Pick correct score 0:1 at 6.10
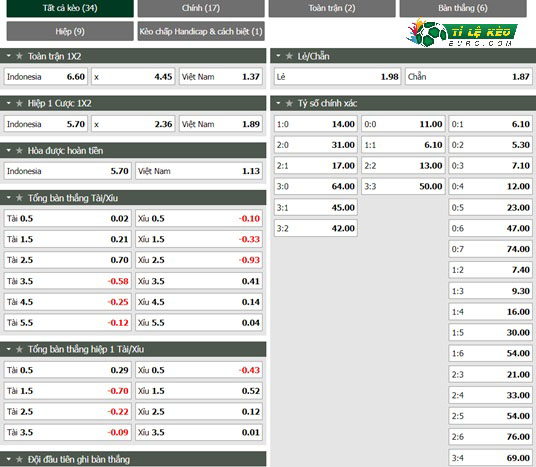Viewport: 536px width, 467px height. 491,124
